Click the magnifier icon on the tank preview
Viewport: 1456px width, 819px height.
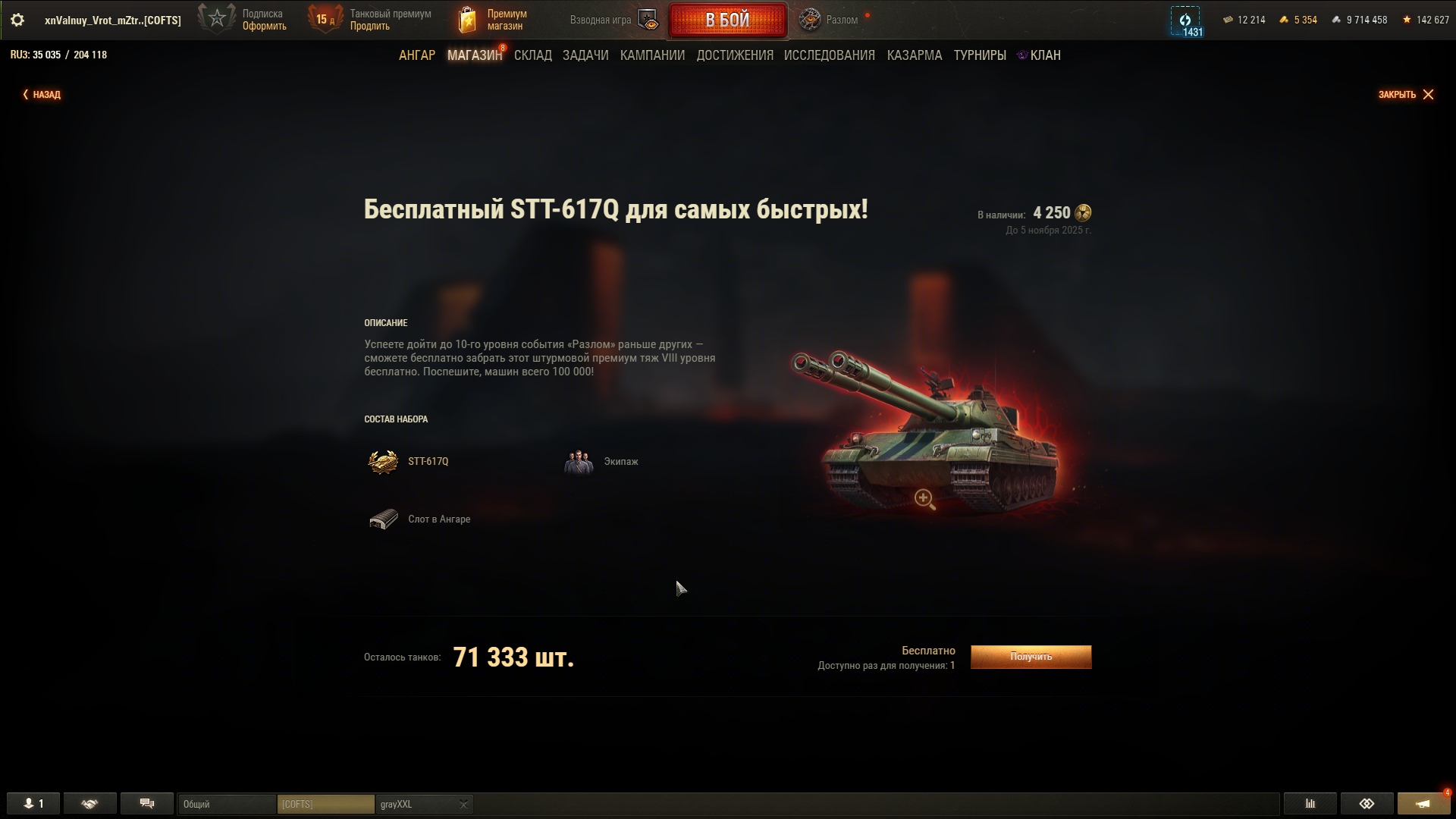(x=924, y=499)
